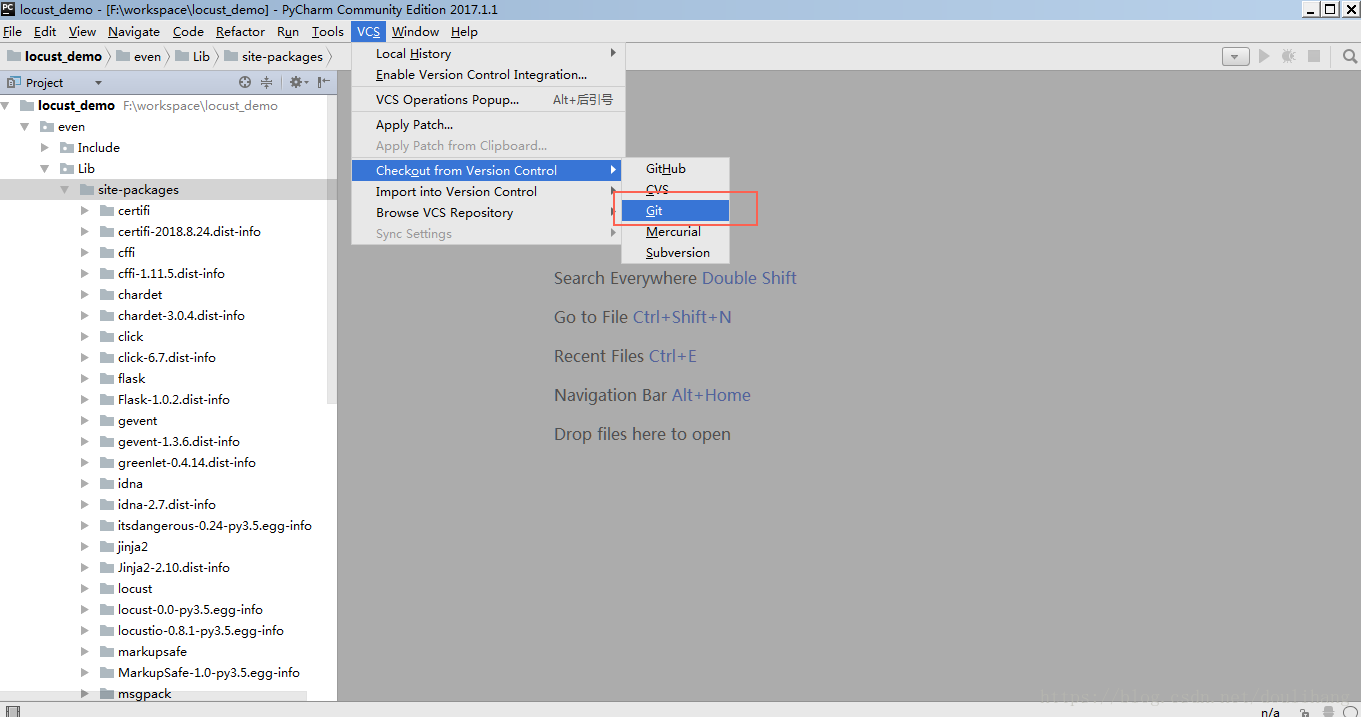Click the certifi folder icon
This screenshot has height=717, width=1361.
[x=108, y=210]
